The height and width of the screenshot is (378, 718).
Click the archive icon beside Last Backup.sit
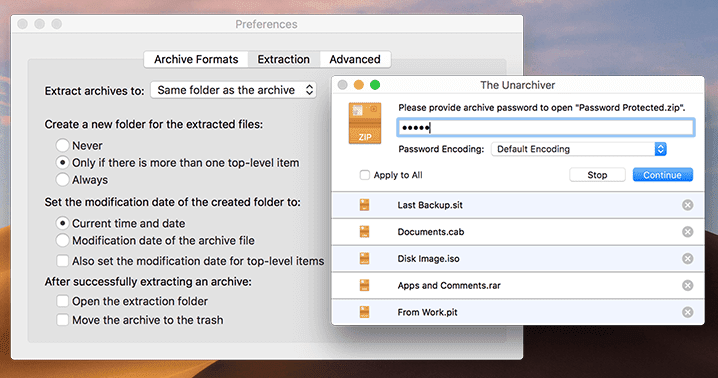(364, 205)
